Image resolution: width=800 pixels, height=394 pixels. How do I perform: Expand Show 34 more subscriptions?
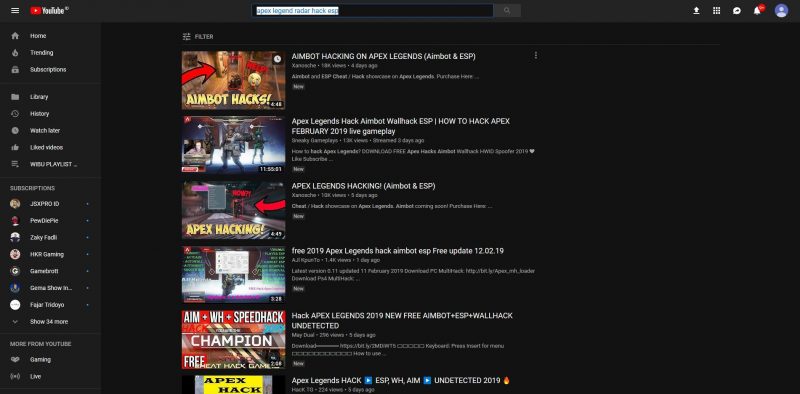coord(51,322)
